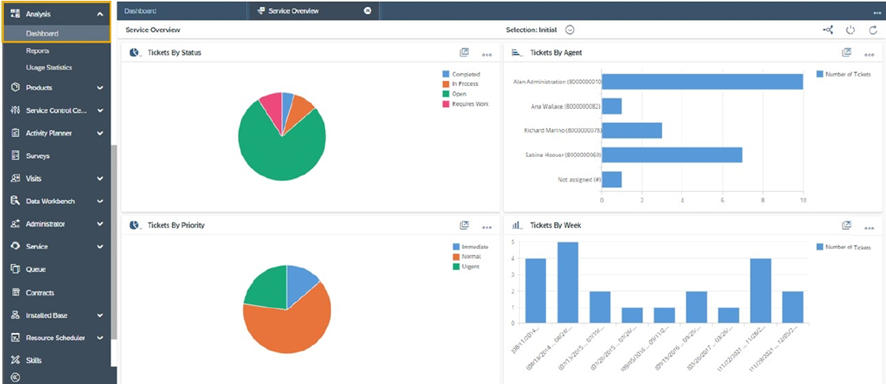Expand the Installed Base chevron
The height and width of the screenshot is (384, 886).
pos(100,315)
